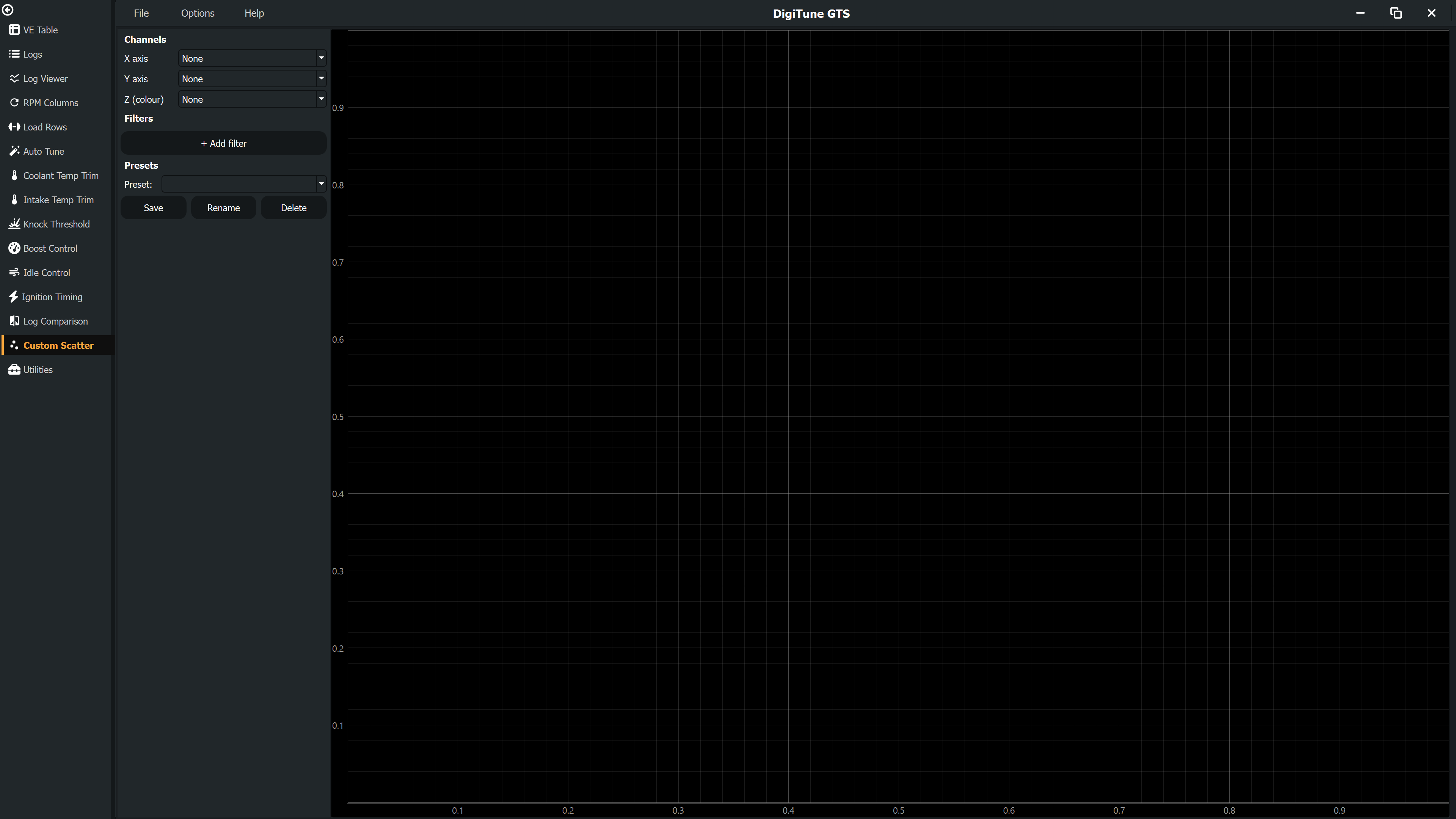Open the Y axis channel dropdown
The width and height of the screenshot is (1456, 819).
252,78
